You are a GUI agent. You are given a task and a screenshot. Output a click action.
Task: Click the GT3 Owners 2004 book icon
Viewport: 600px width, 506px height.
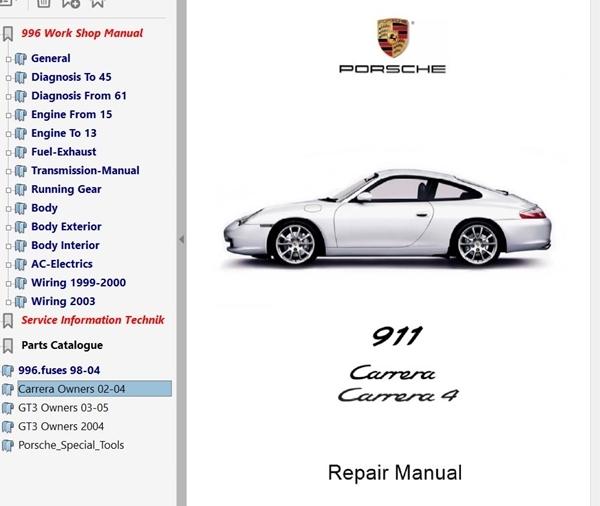pos(8,427)
